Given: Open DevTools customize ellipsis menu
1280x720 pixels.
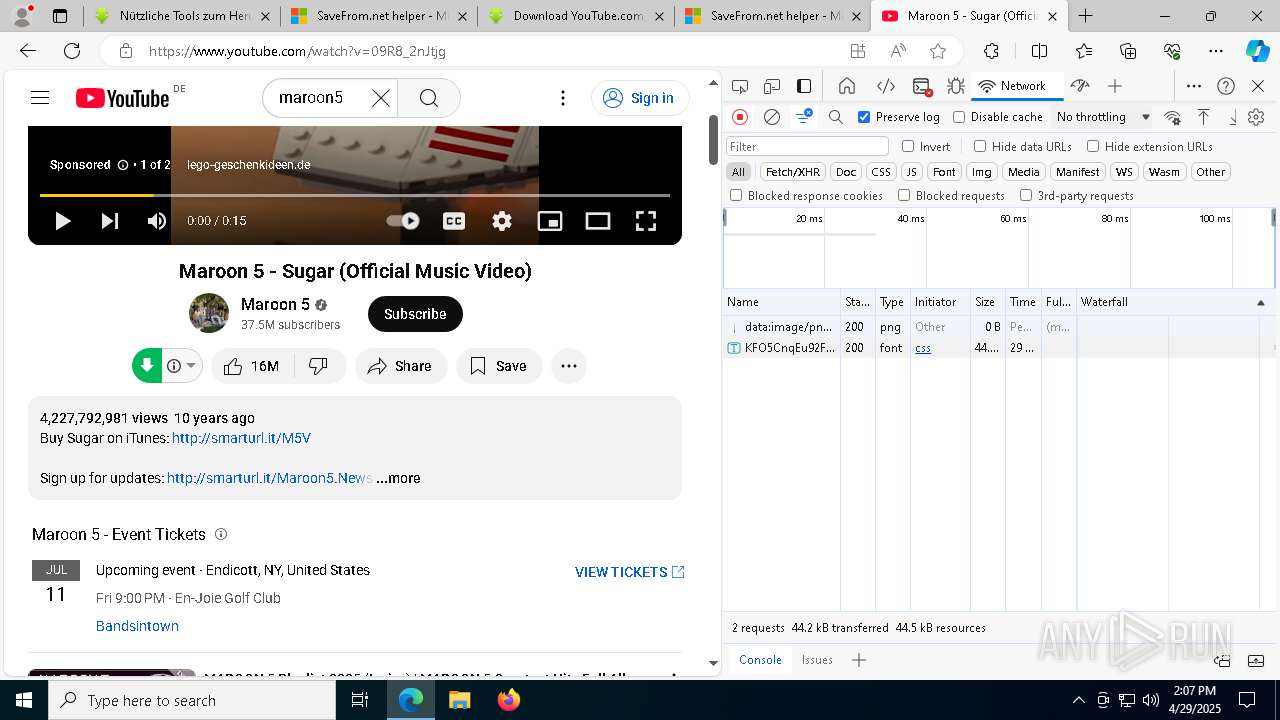Looking at the screenshot, I should pos(1194,86).
